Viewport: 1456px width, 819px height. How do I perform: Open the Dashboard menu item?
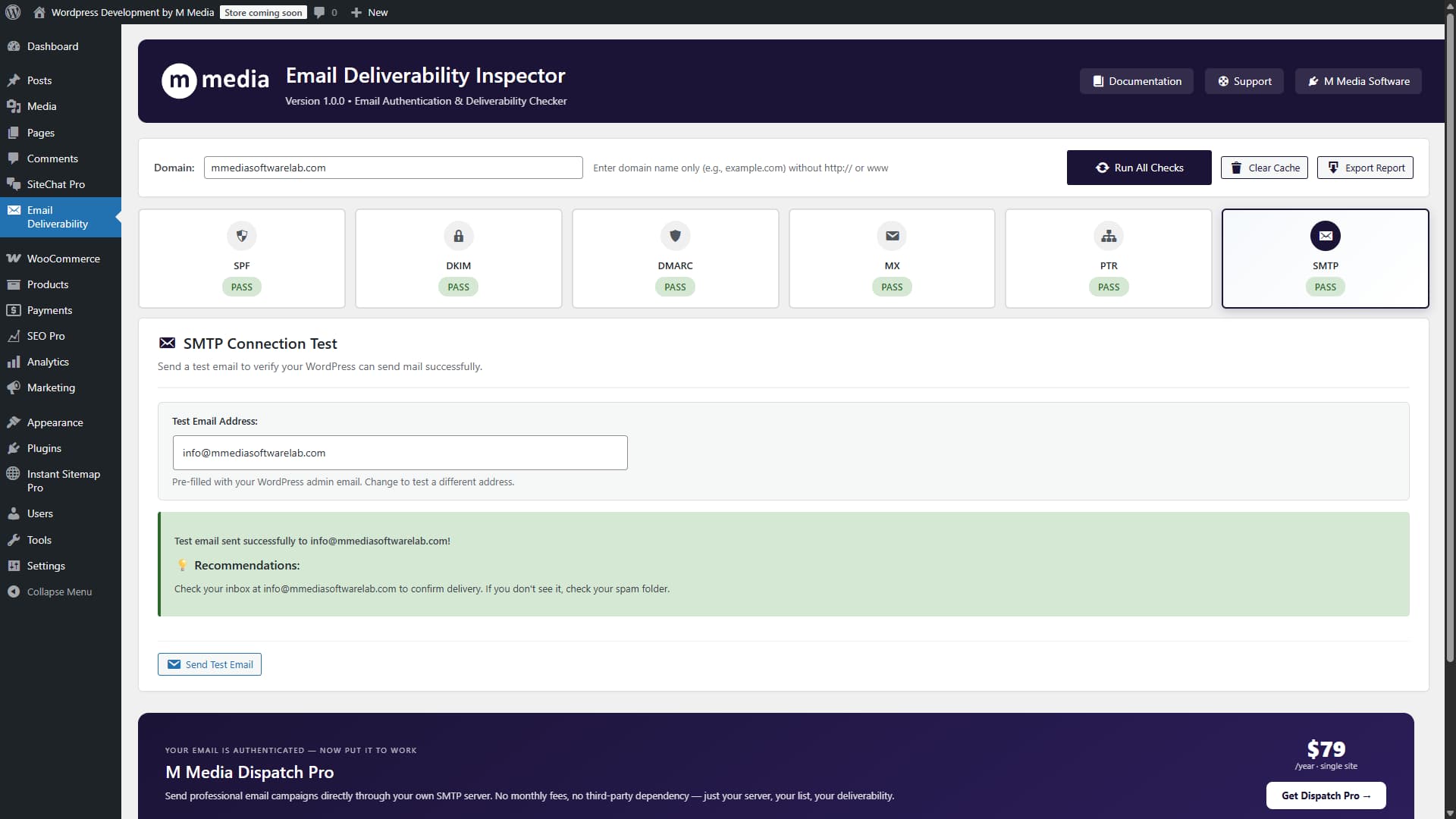(x=52, y=46)
